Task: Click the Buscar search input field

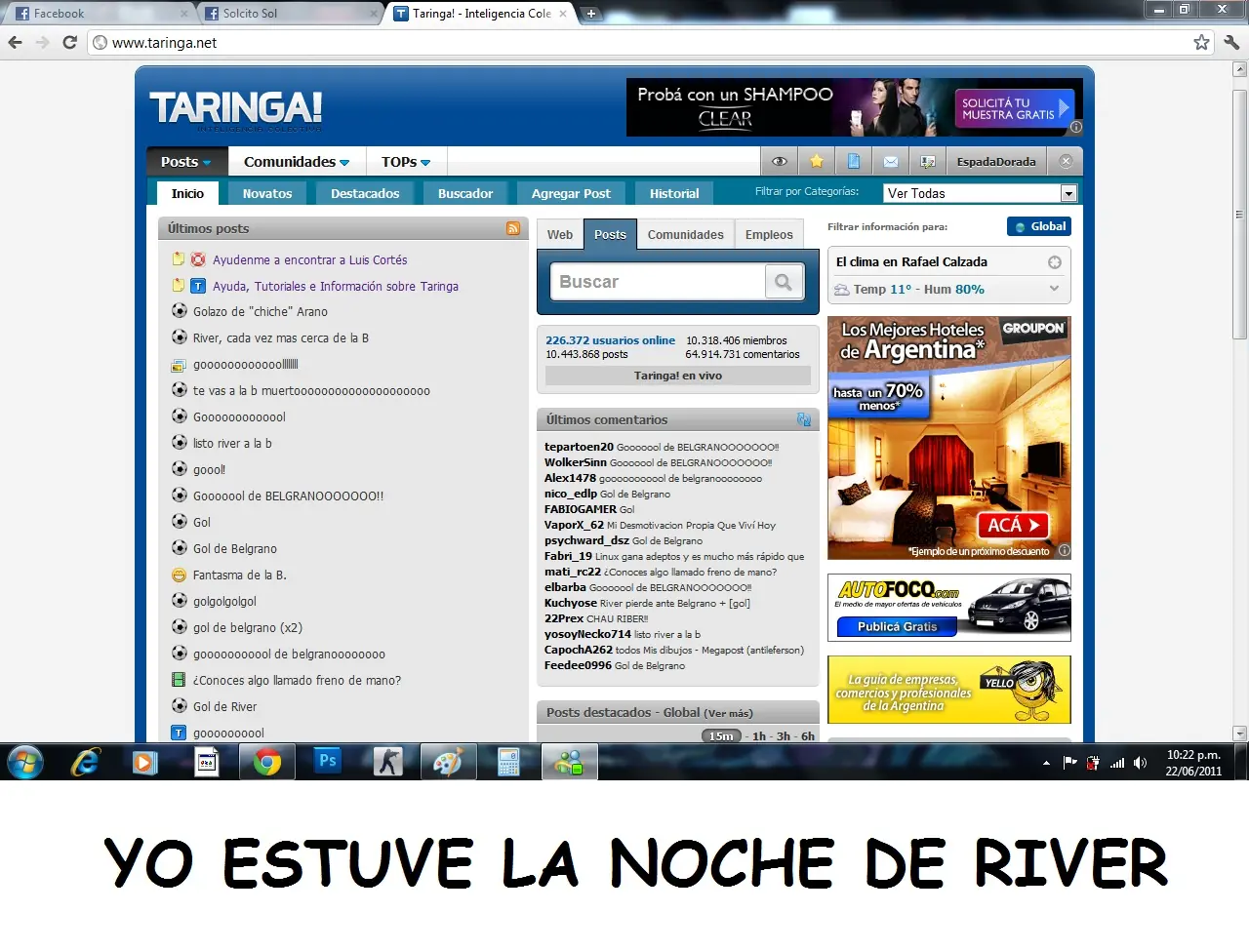Action: point(658,282)
